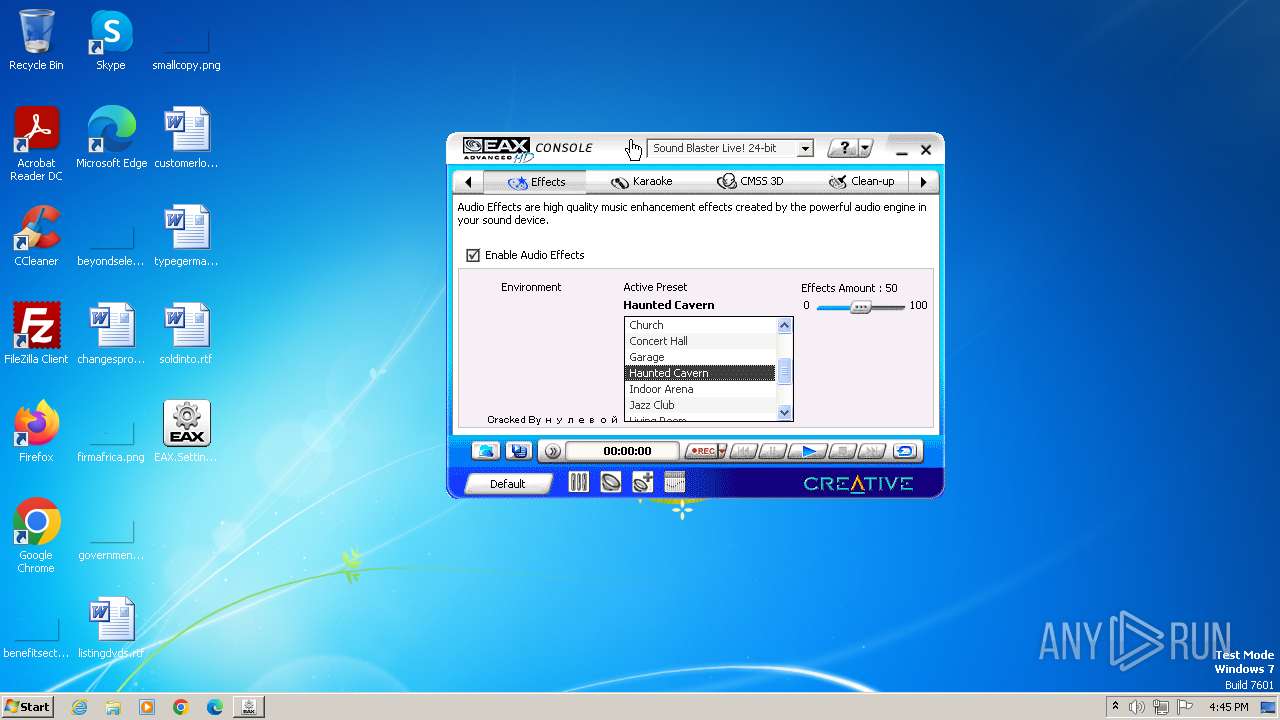Screen dimensions: 1280x720
Task: Expand the Sound Blaster Live! device dropdown
Action: 805,148
